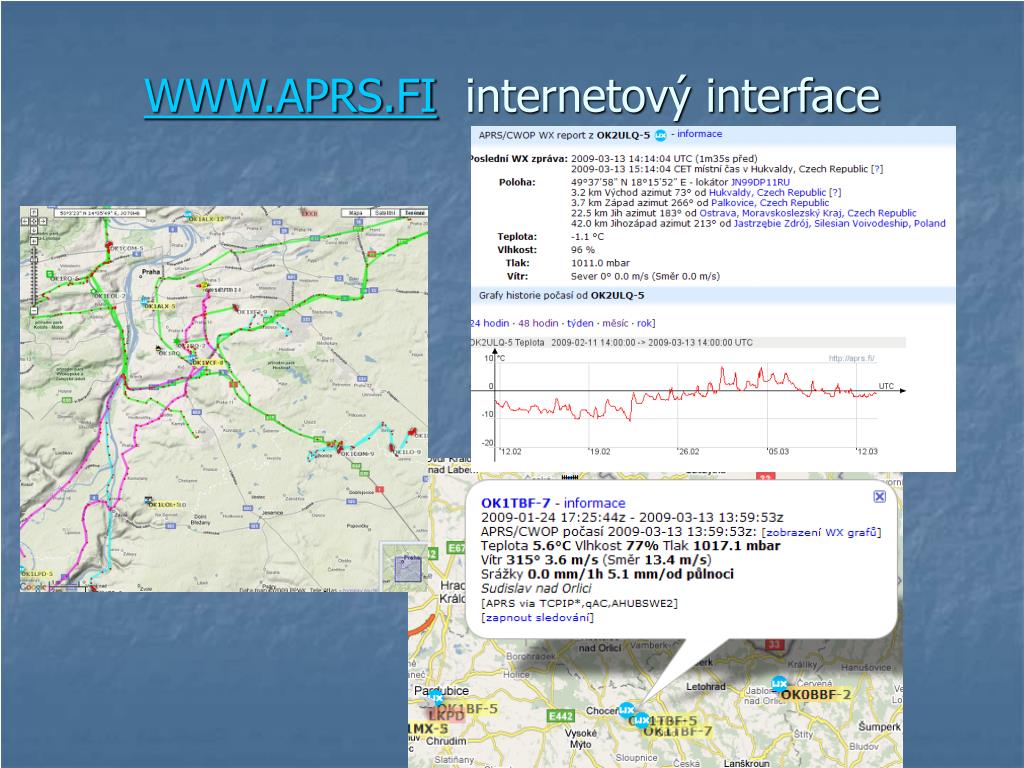
Task: Close the OK1TBF-7 info balloon
Action: 880,497
